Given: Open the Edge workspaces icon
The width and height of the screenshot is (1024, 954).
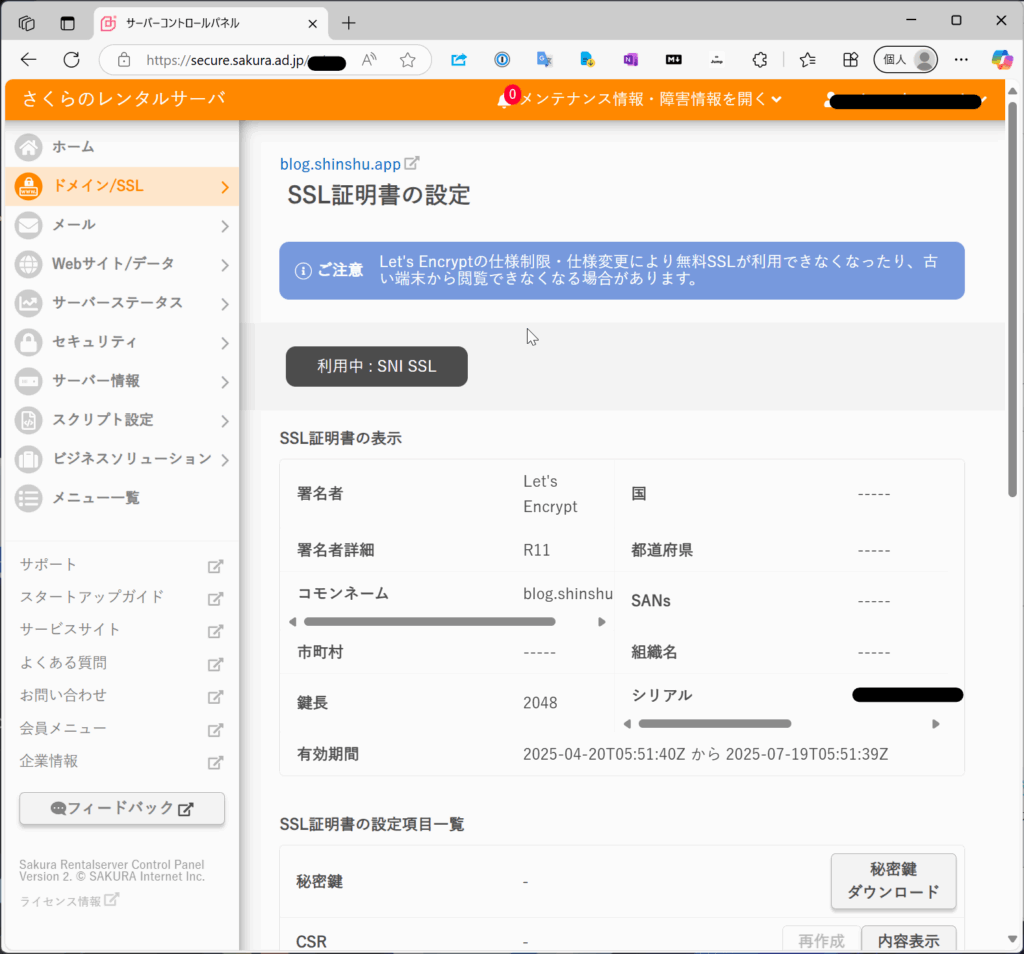Looking at the screenshot, I should click(26, 24).
